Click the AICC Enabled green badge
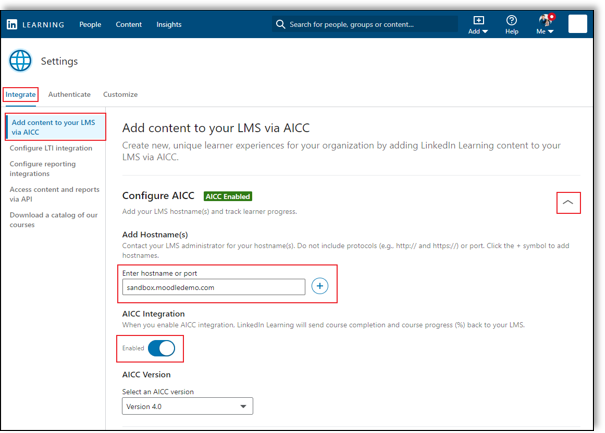The image size is (605, 433). [228, 196]
